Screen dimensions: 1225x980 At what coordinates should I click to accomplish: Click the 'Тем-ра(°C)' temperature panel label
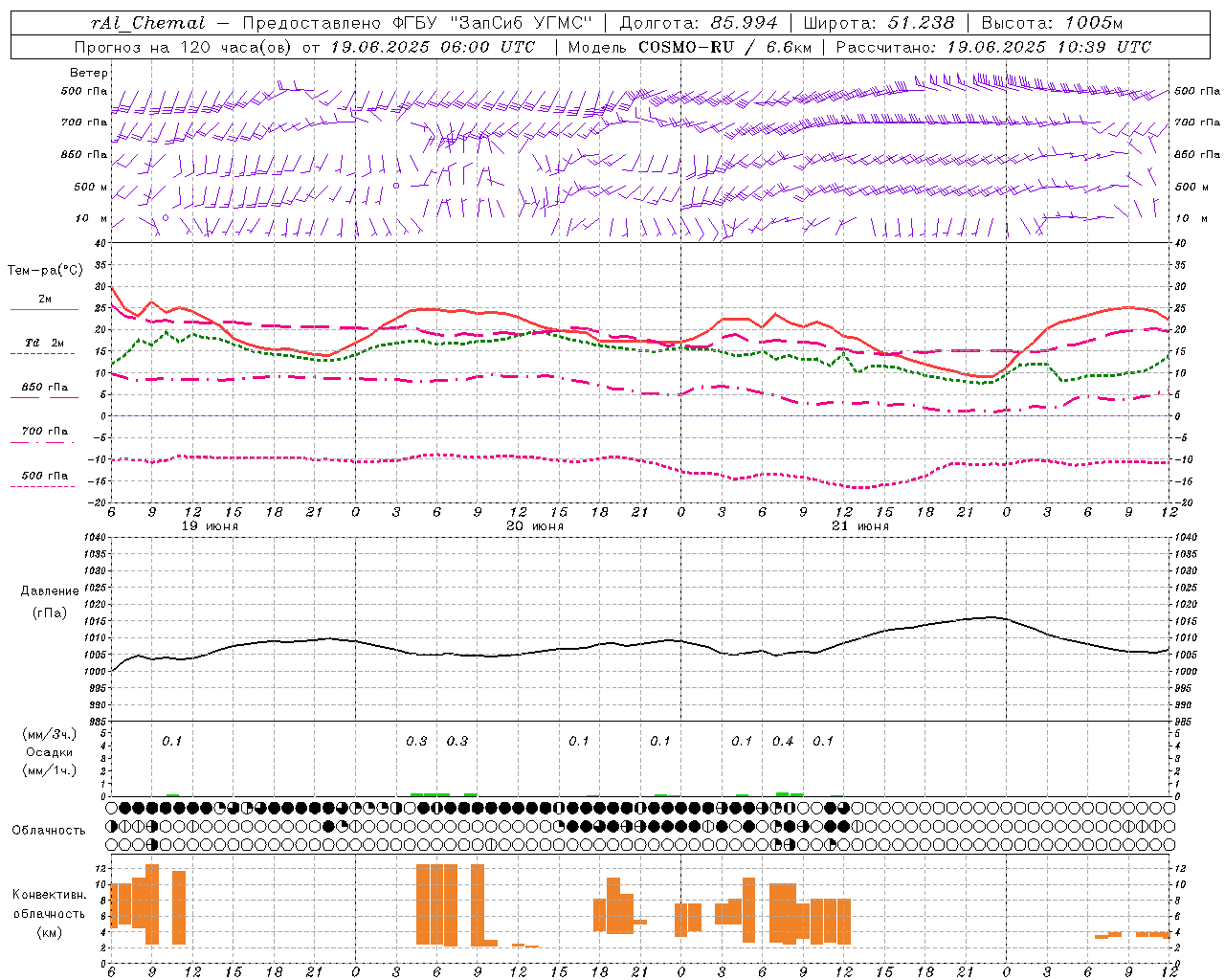click(45, 271)
